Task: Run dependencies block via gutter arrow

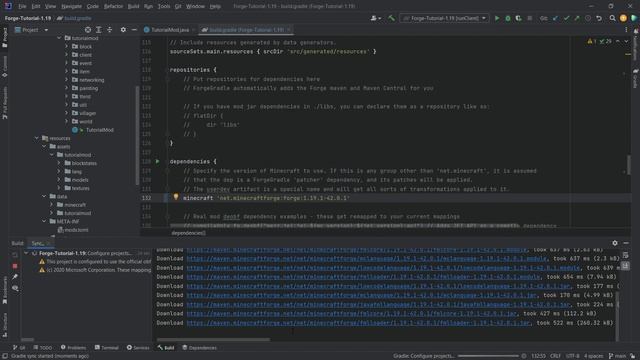Action: pos(158,161)
